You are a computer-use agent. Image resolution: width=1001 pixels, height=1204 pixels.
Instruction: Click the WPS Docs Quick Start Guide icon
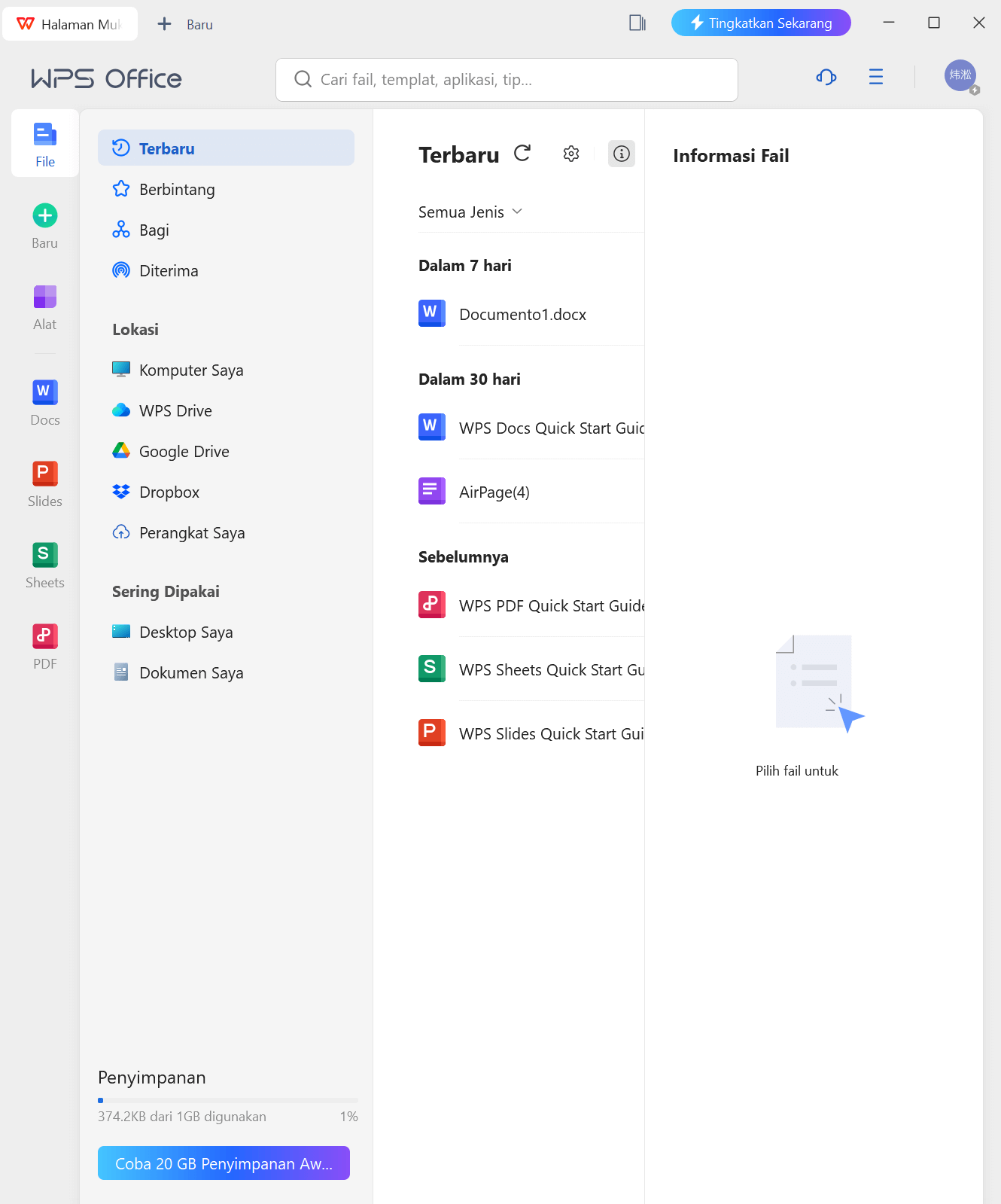coord(432,427)
